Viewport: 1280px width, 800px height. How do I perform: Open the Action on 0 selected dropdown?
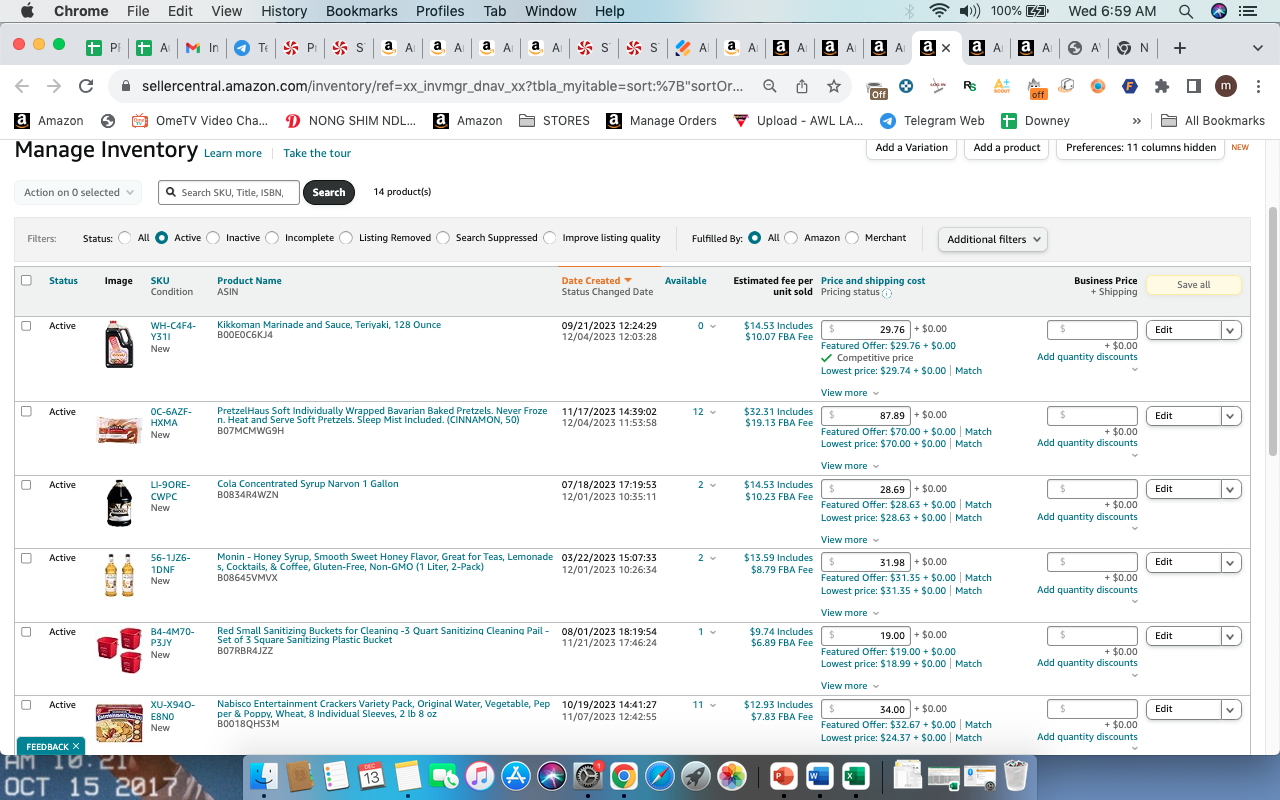[x=78, y=192]
